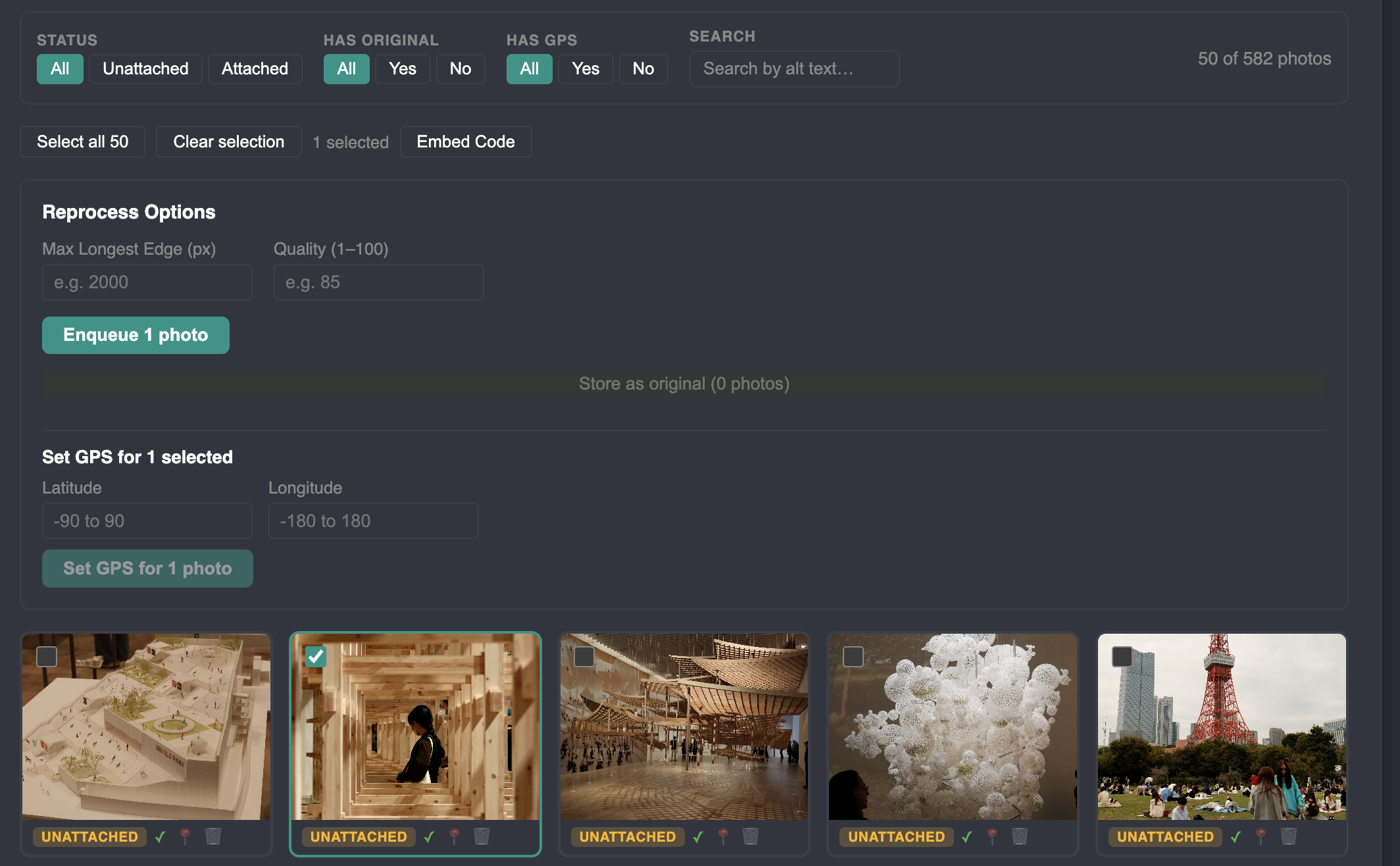This screenshot has height=866, width=1400.
Task: Focus the Search by alt text field
Action: pyautogui.click(x=793, y=68)
